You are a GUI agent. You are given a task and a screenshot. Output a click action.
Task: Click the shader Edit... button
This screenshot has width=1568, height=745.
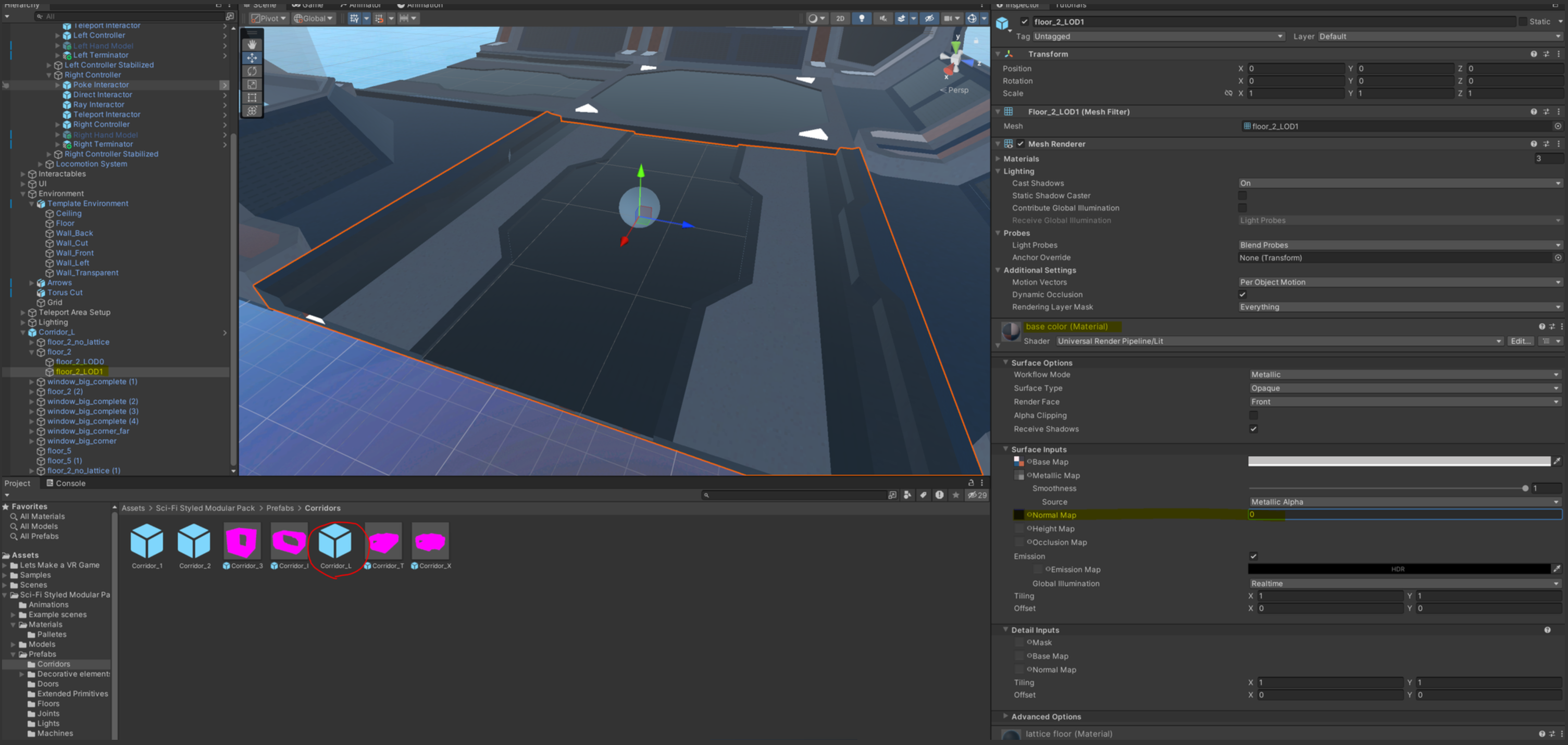(x=1521, y=341)
